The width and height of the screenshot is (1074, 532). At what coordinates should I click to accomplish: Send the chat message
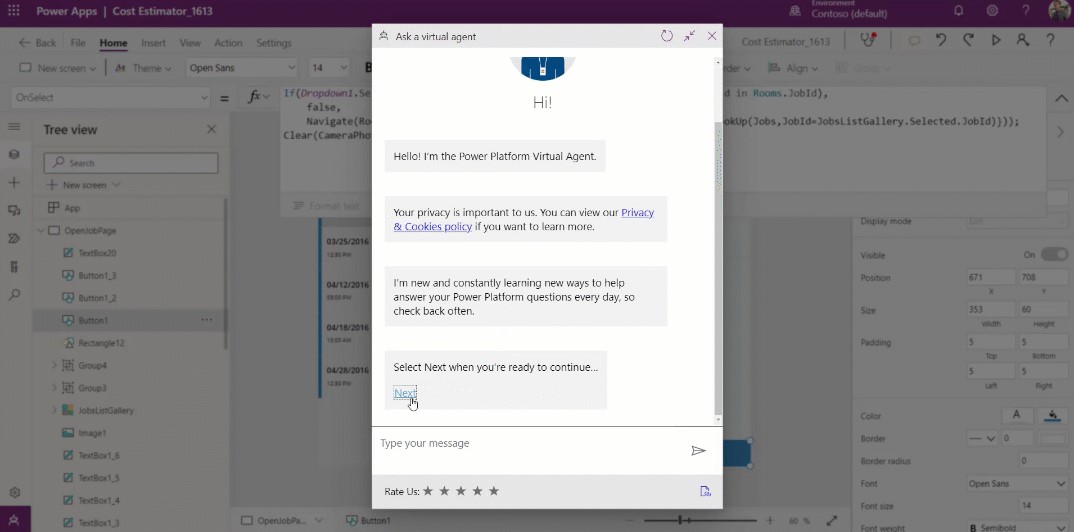[698, 451]
